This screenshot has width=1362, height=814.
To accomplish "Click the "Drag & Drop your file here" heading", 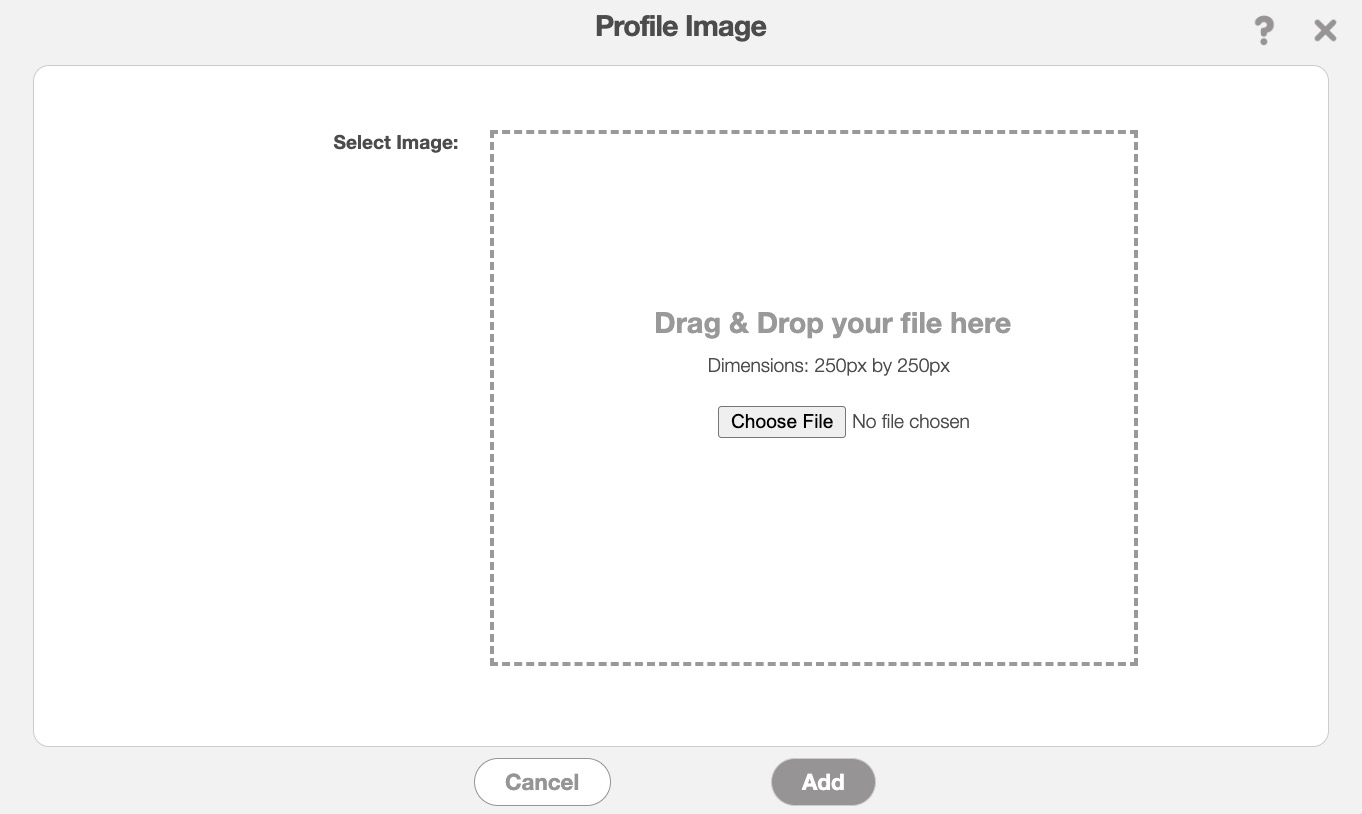I will click(x=832, y=324).
